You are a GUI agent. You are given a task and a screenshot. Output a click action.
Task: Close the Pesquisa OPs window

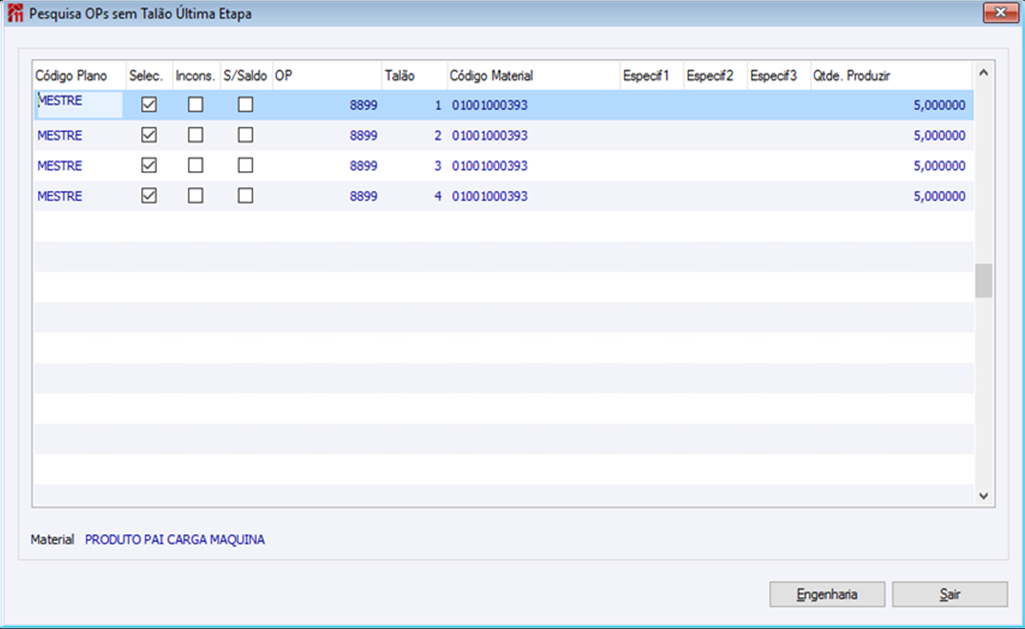(1000, 13)
